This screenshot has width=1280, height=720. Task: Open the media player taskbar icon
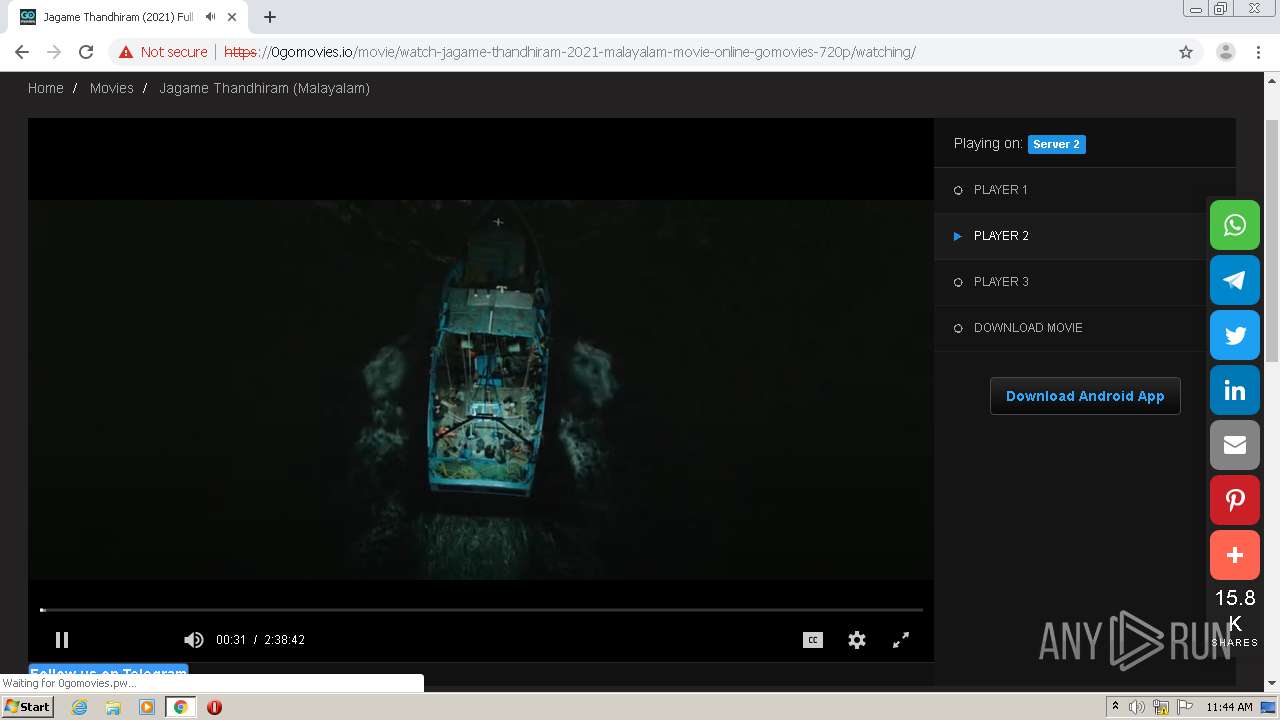(147, 707)
